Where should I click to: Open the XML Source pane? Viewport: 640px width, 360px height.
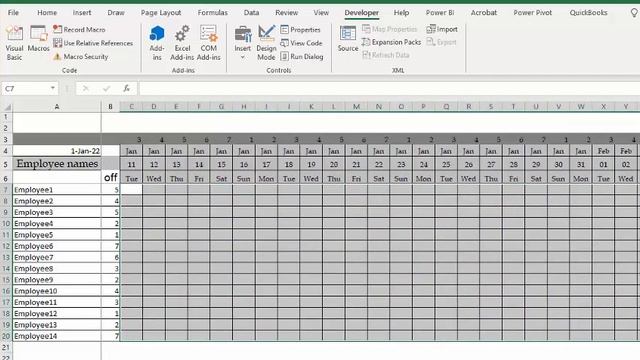(x=348, y=39)
